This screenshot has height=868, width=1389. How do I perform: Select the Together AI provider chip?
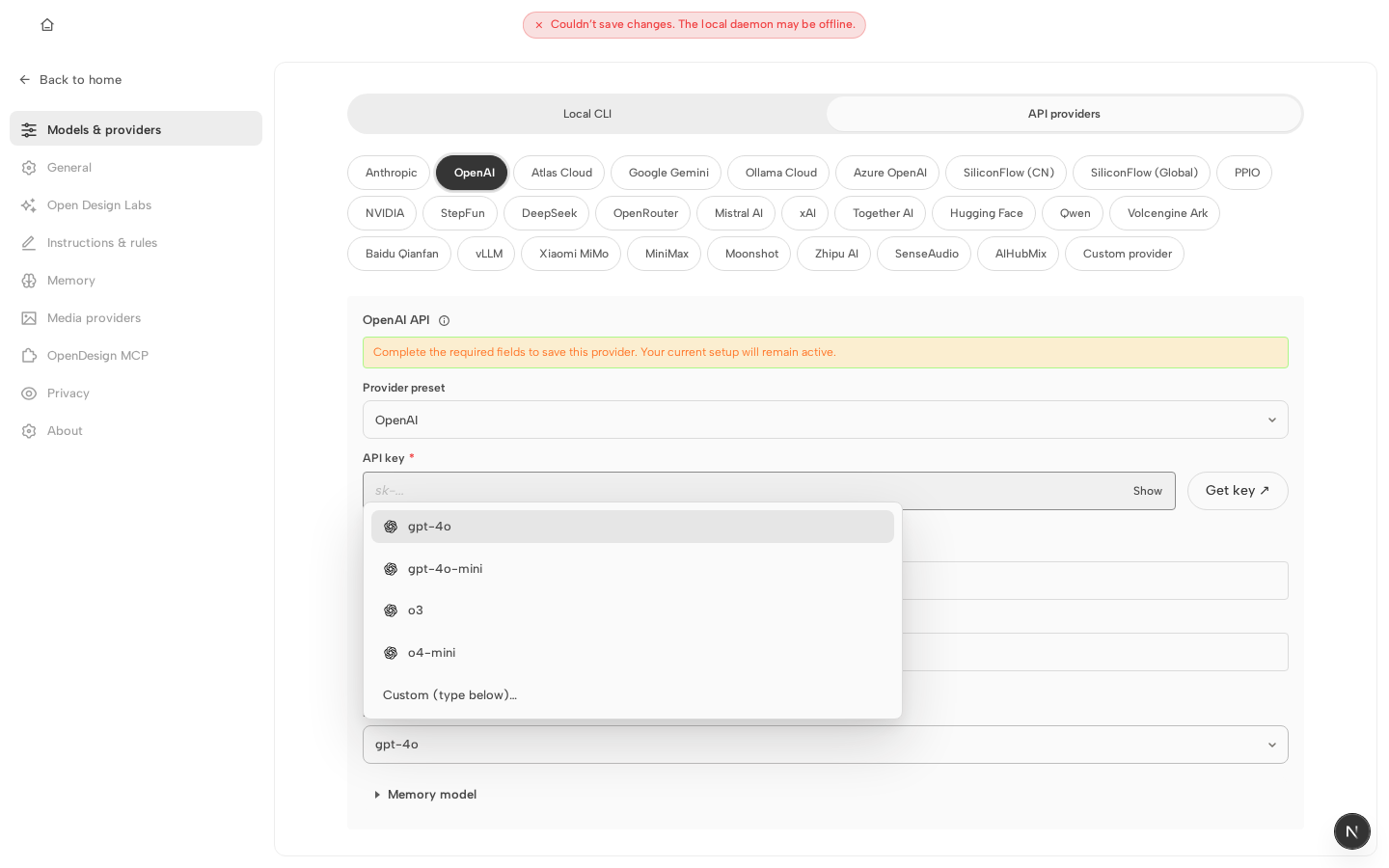coord(881,213)
